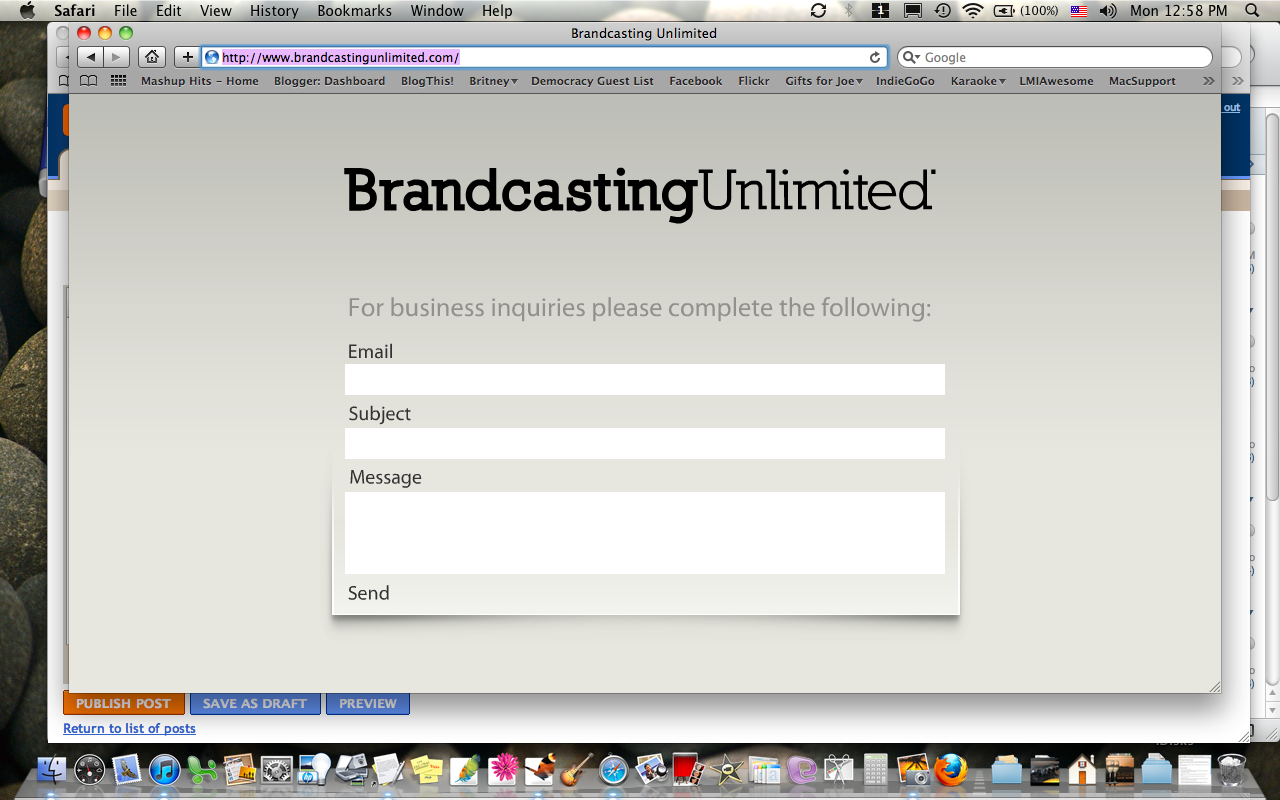Open the sync status icon in menu bar

pos(818,11)
